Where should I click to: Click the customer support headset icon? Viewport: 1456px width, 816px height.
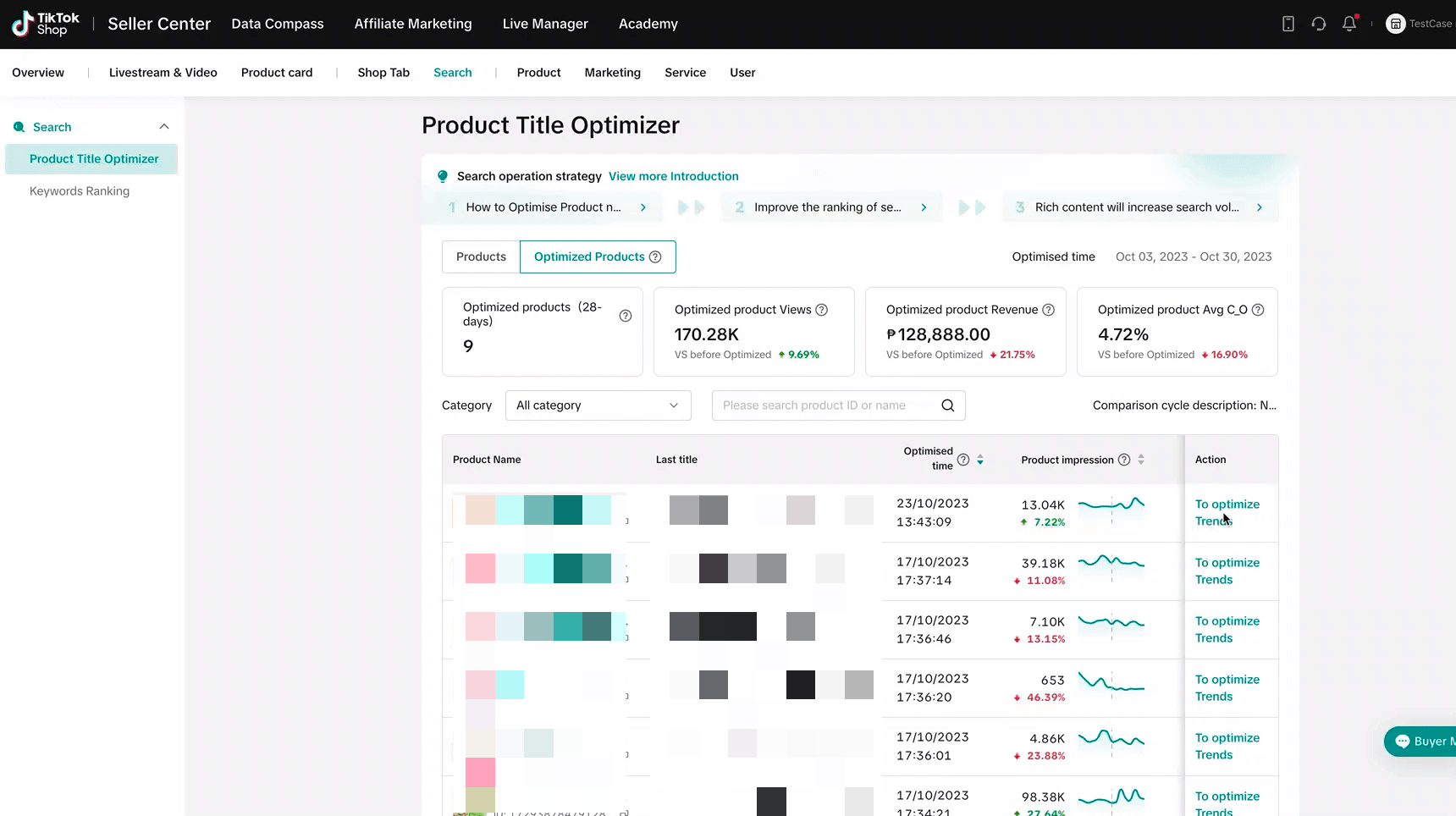[x=1319, y=24]
